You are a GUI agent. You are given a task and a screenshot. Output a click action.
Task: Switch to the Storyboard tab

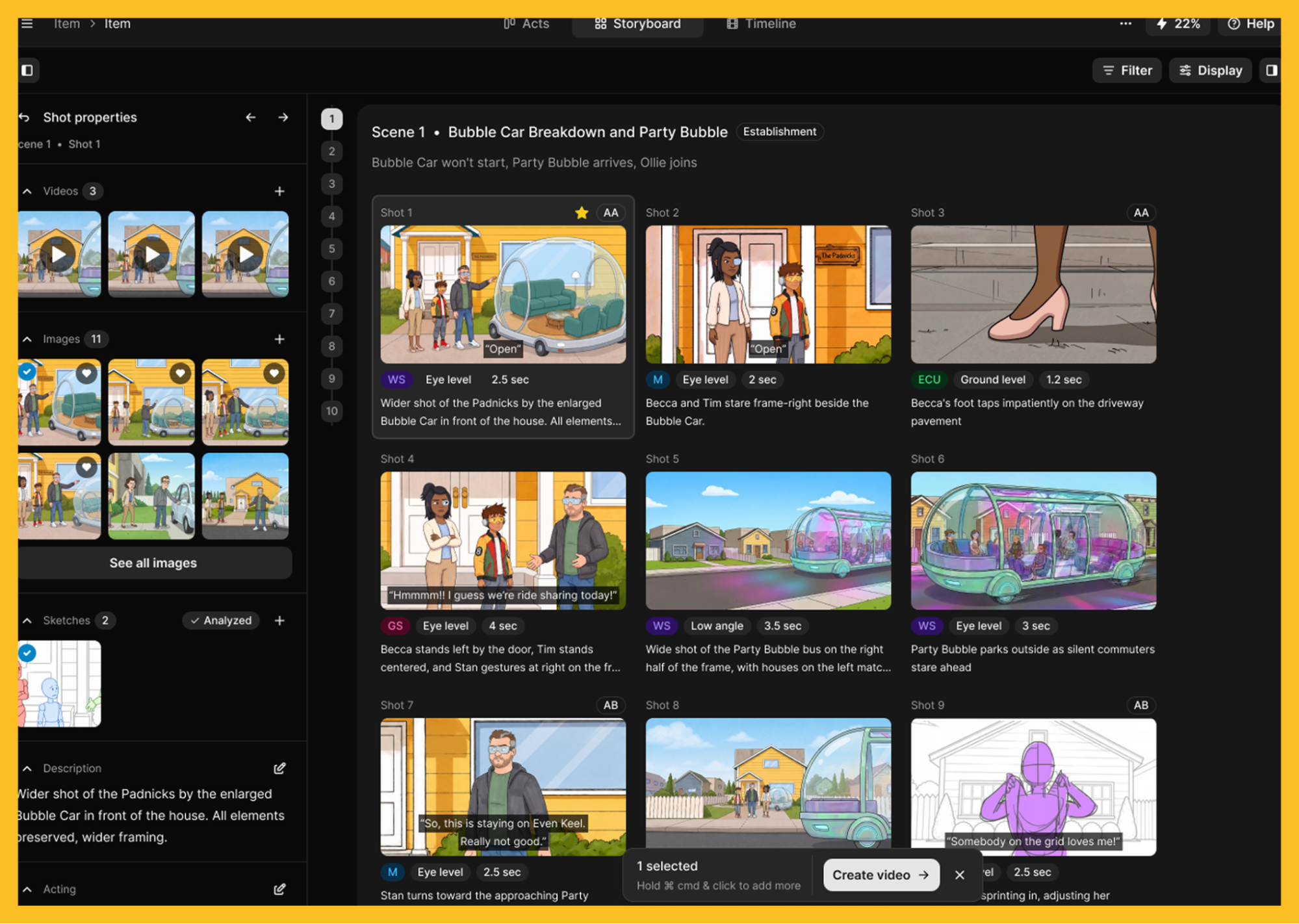coord(637,24)
